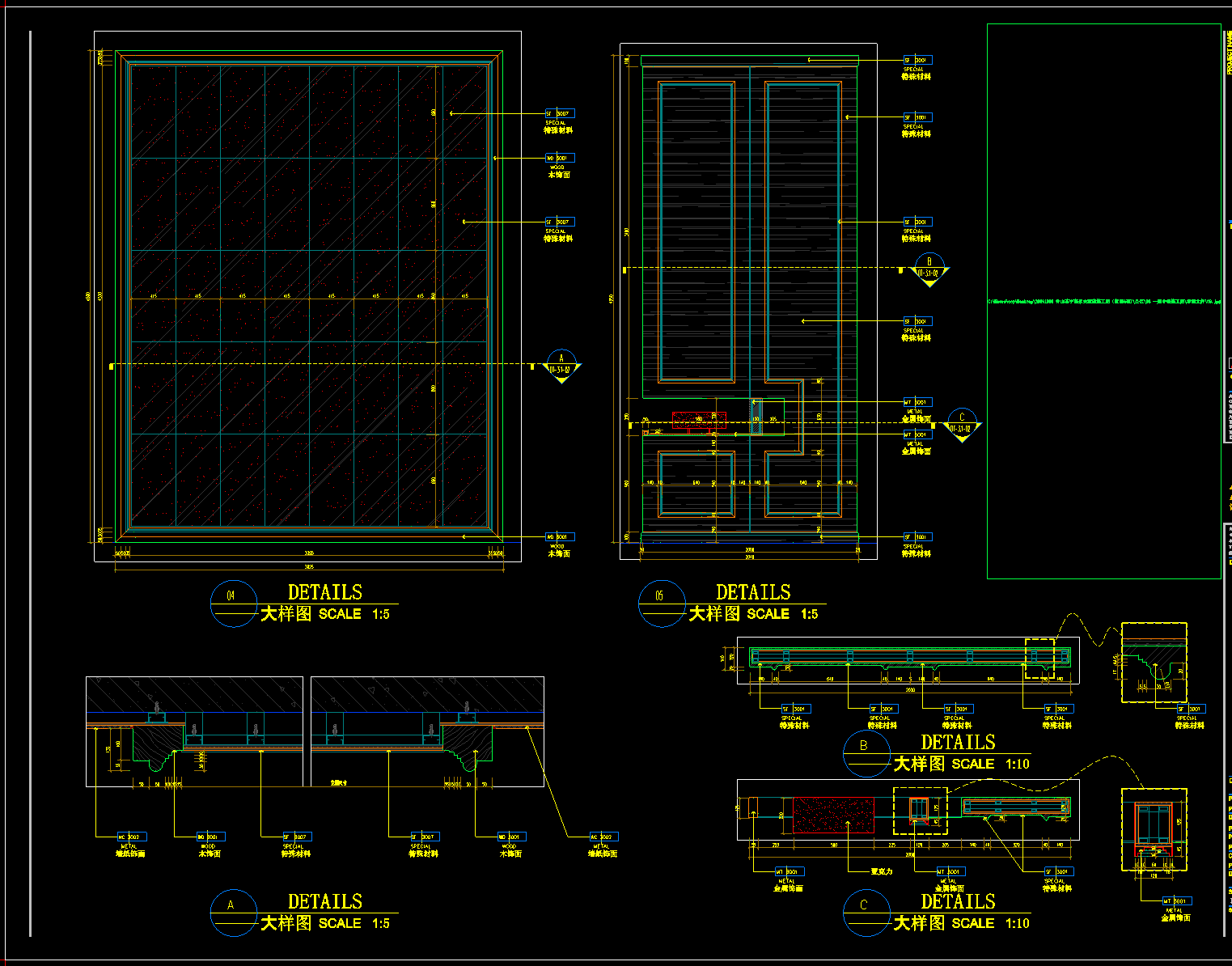Select the SF 3001 SPECIAL tag in detail C
The image size is (1232, 966).
pos(1057,871)
